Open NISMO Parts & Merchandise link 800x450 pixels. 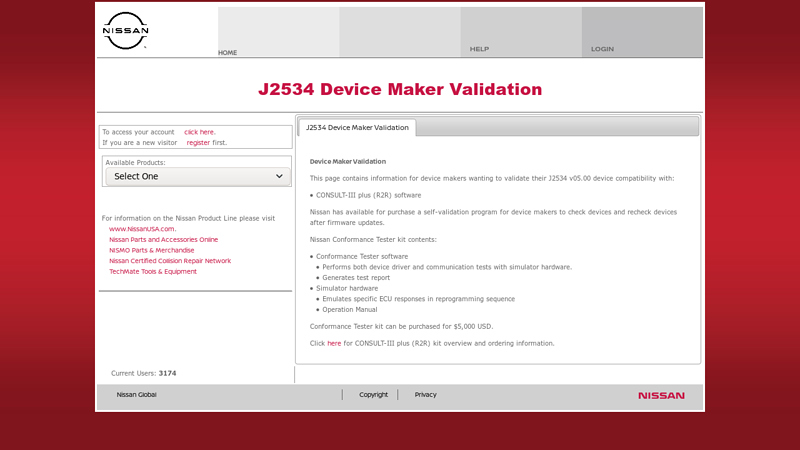tap(152, 250)
